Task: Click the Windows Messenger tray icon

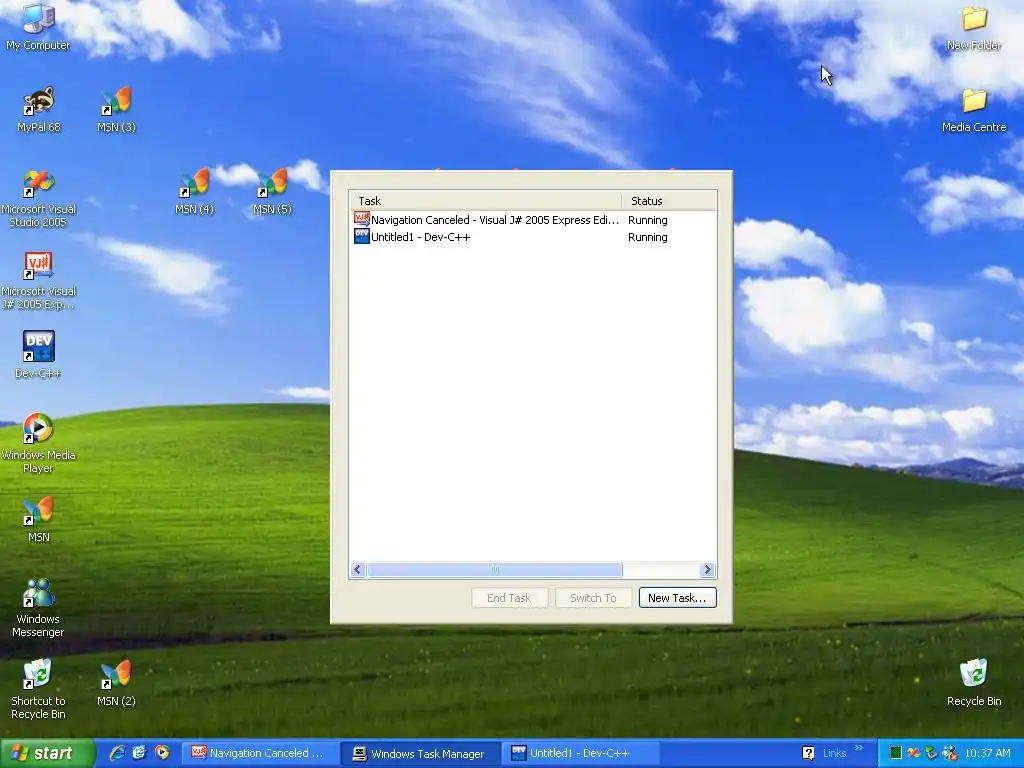Action: pyautogui.click(x=950, y=753)
